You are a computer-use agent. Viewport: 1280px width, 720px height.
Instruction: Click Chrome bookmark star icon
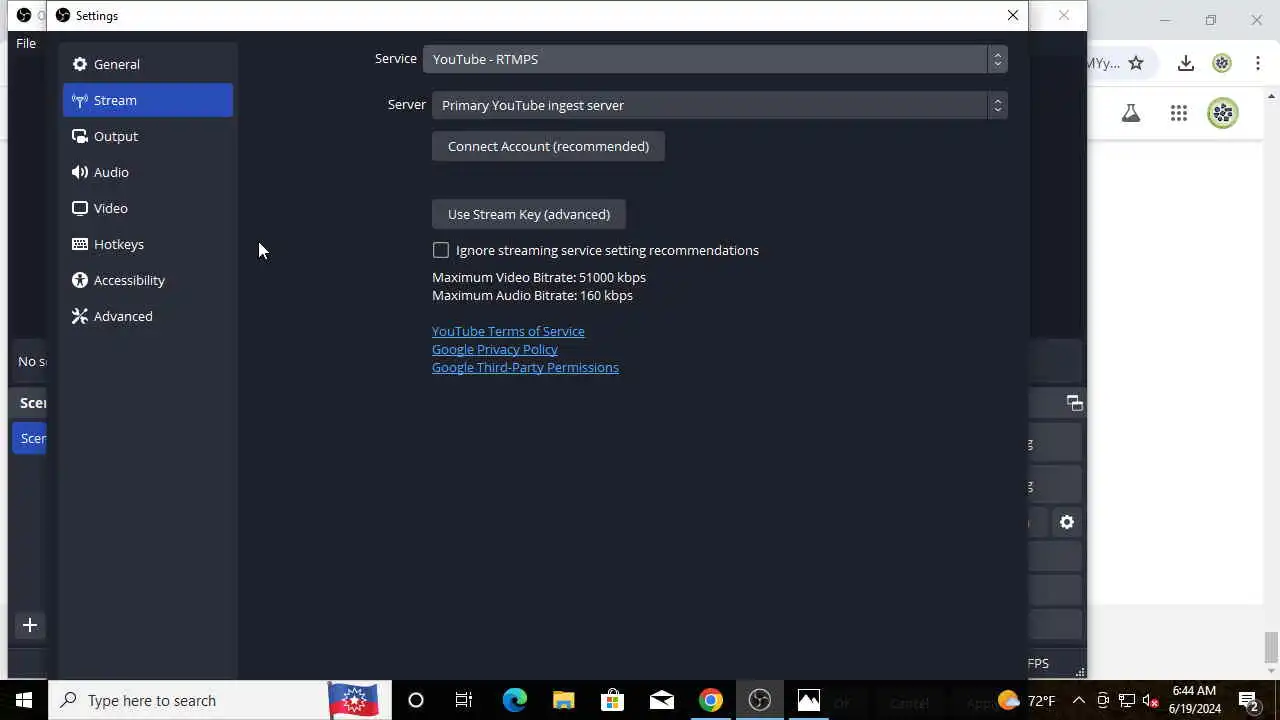1136,63
